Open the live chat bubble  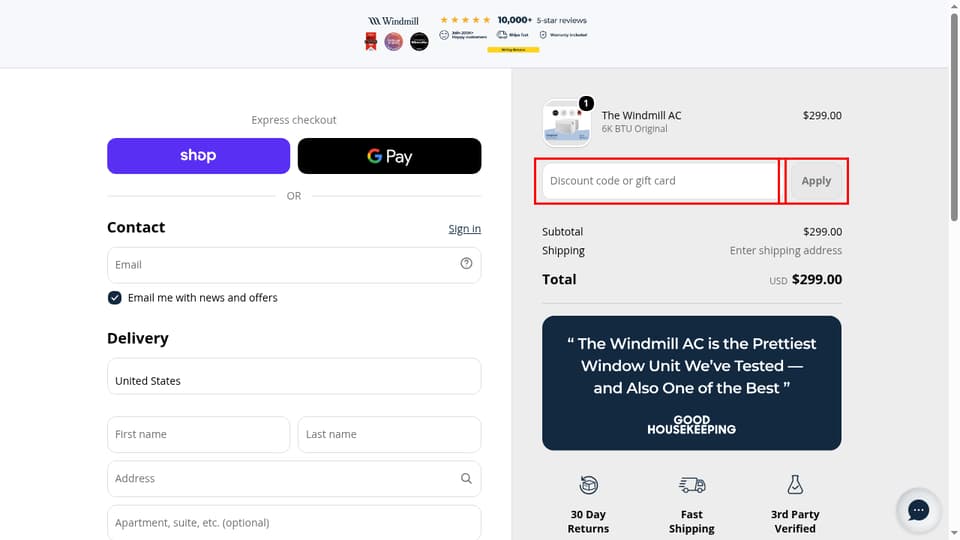point(918,510)
